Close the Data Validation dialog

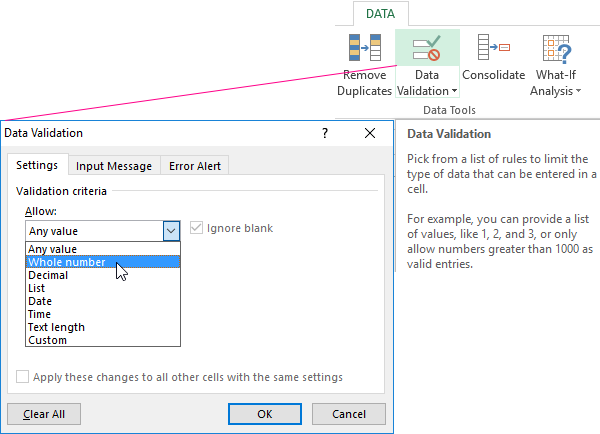[x=371, y=133]
